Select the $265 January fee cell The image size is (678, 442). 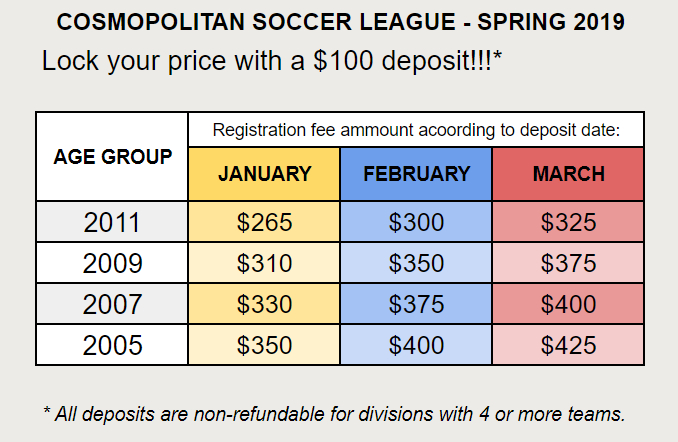[x=264, y=222]
